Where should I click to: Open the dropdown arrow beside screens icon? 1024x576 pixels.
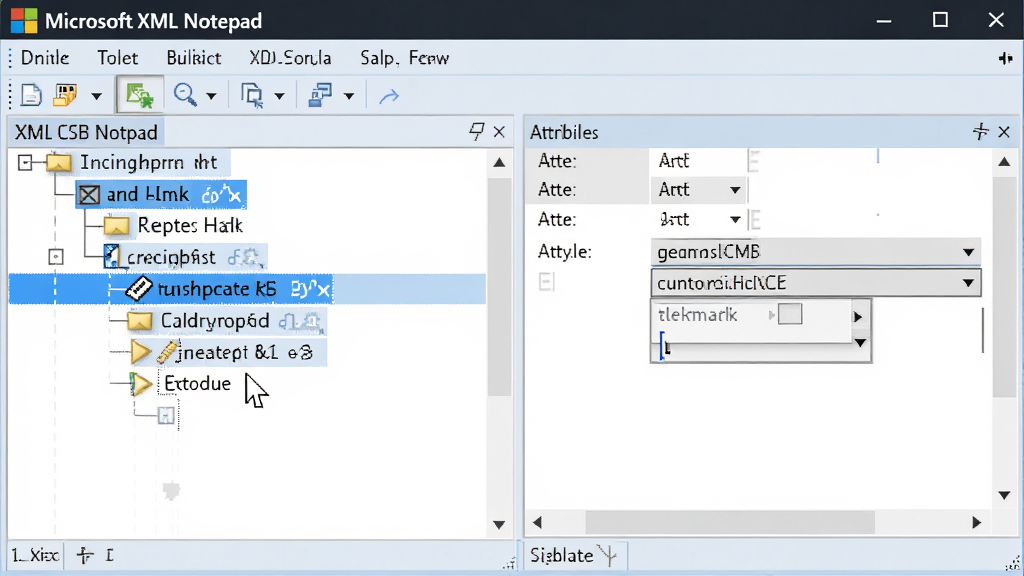coord(349,97)
